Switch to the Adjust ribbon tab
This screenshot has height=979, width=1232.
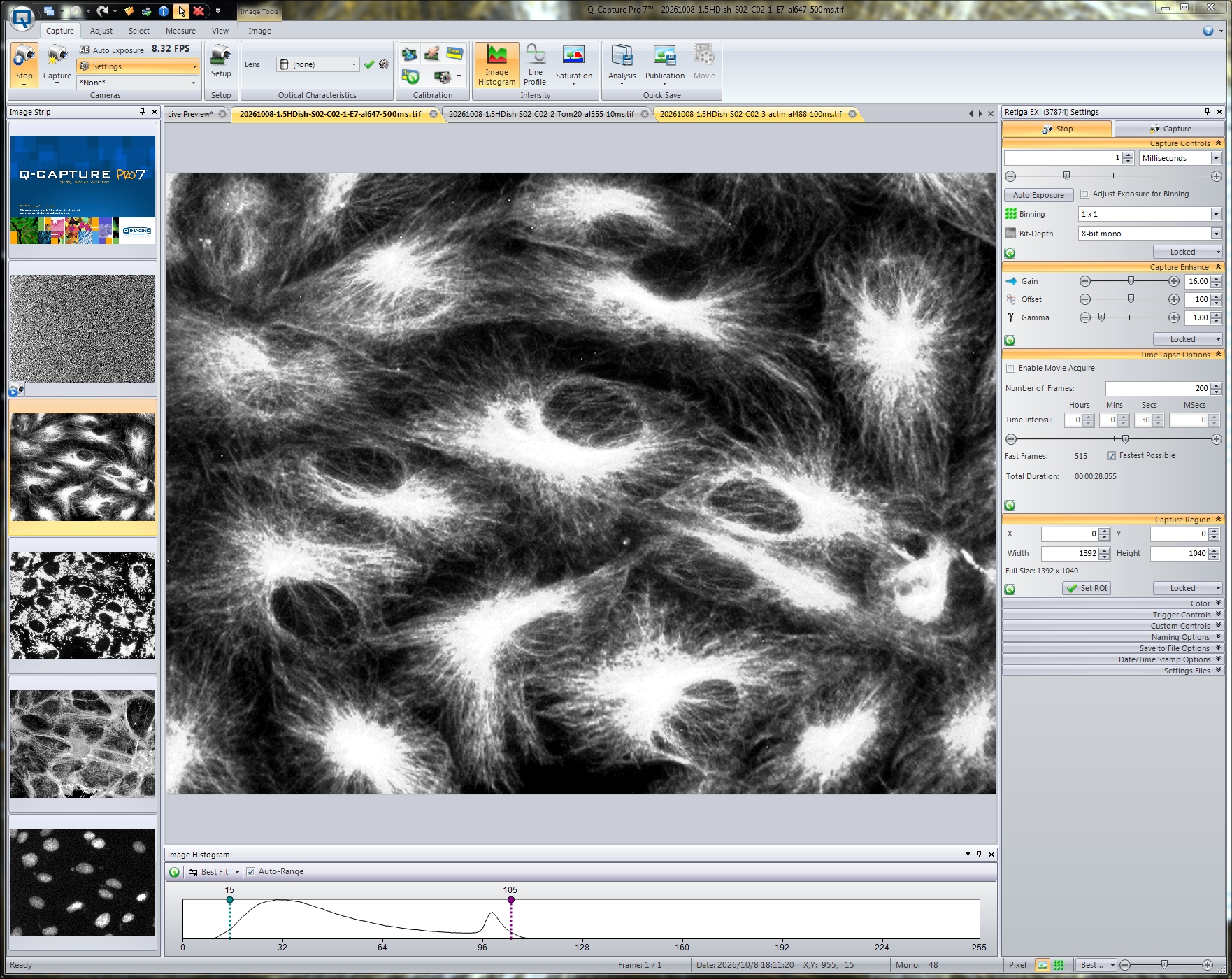point(101,31)
